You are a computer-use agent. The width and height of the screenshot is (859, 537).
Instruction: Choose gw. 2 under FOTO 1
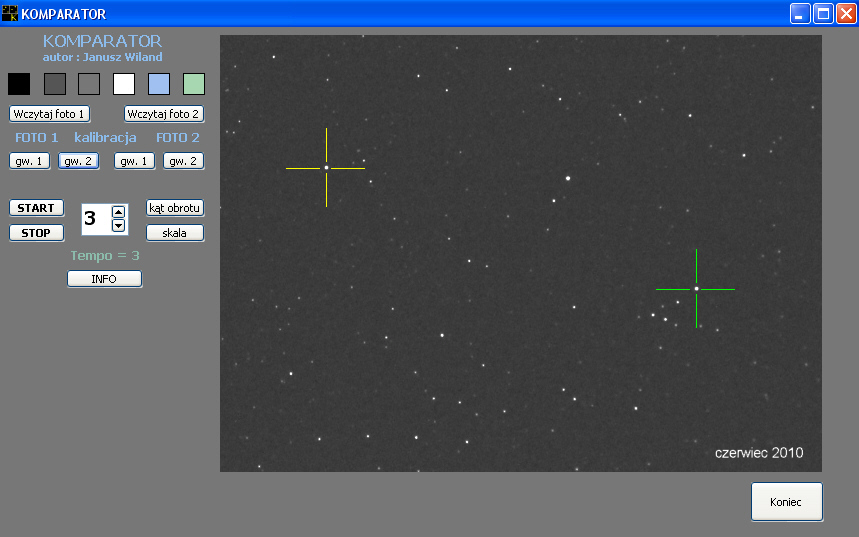78,161
